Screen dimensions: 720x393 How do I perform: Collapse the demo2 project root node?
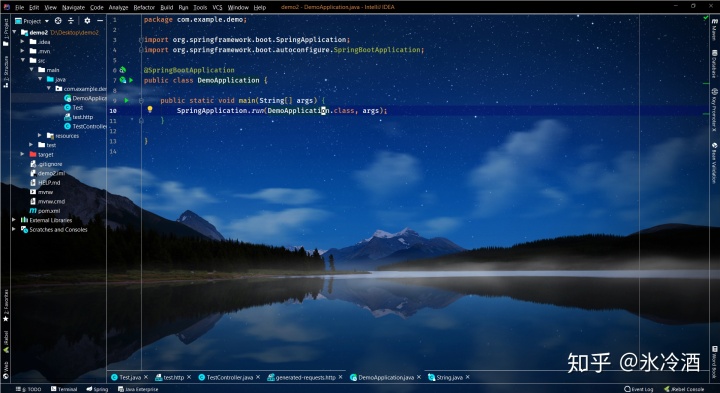tap(14, 32)
